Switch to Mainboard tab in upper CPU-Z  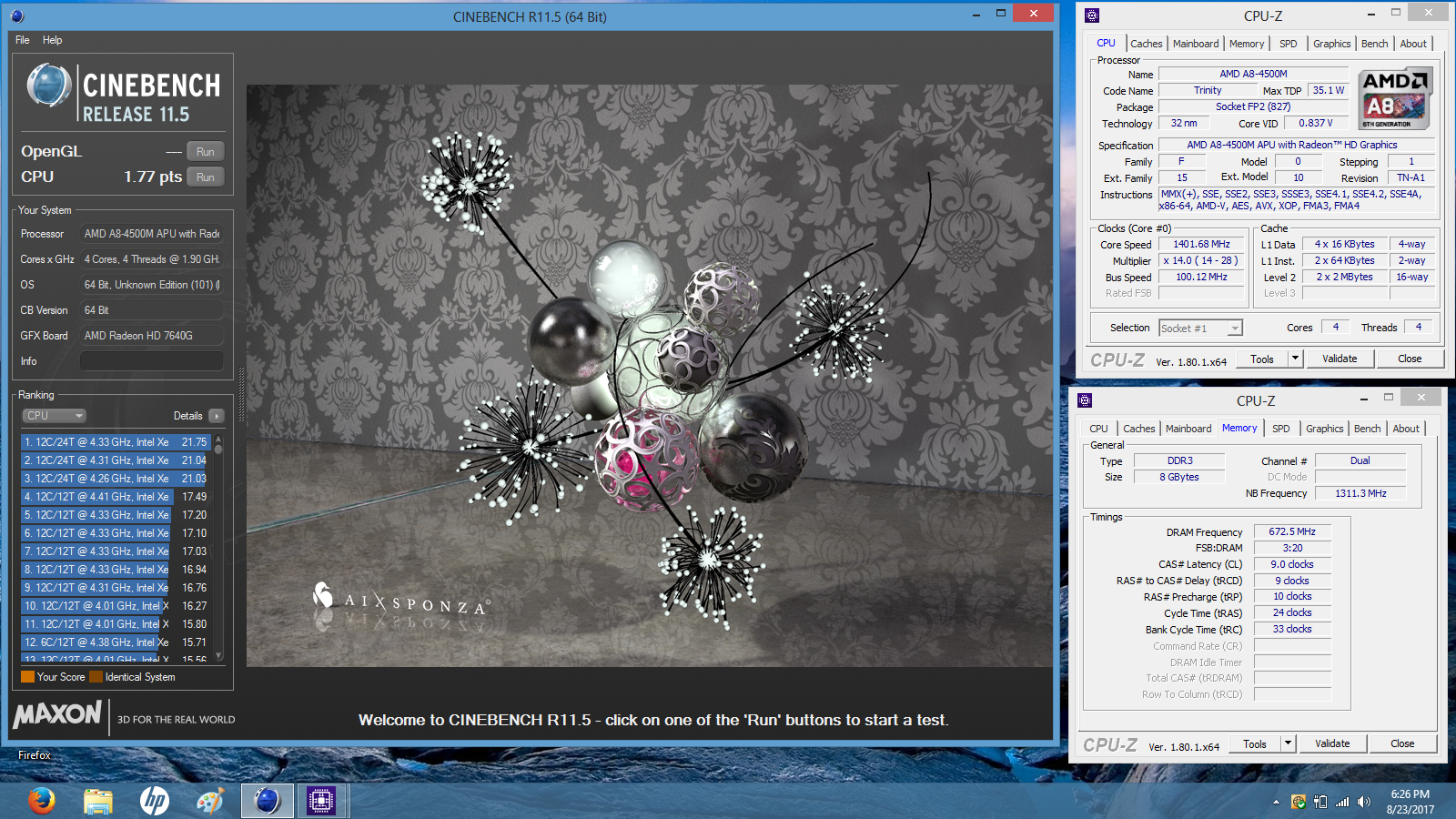[1196, 44]
